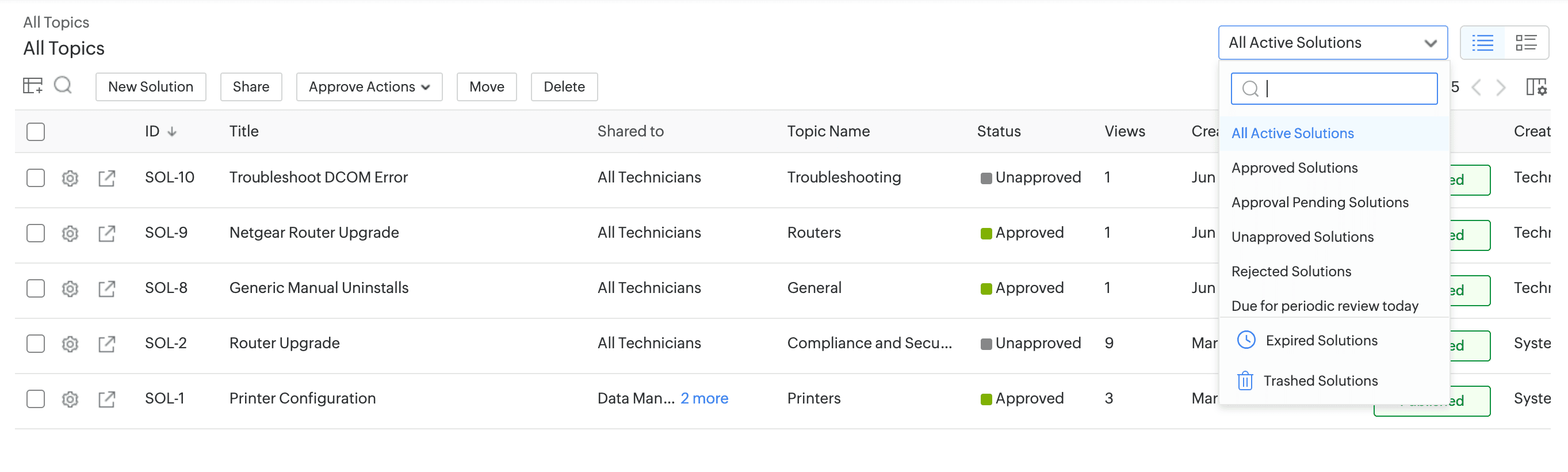Click the table add-column icon
This screenshot has height=472, width=1568.
point(32,86)
